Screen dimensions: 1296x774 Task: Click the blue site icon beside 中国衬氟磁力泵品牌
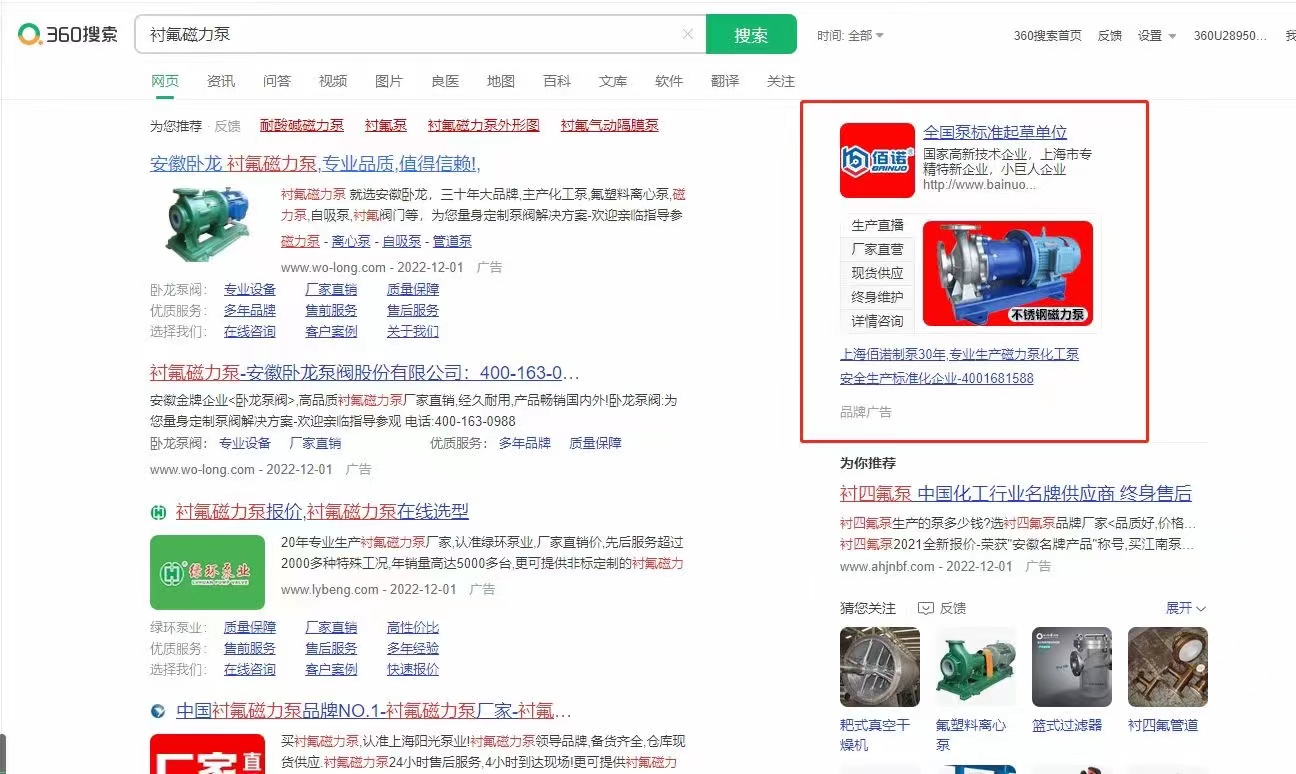158,712
